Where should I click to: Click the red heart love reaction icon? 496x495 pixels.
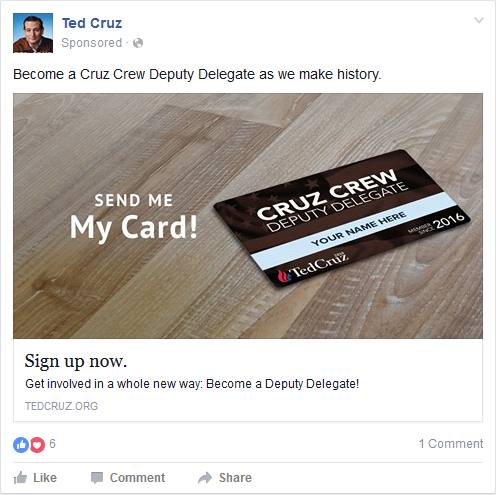(37, 445)
